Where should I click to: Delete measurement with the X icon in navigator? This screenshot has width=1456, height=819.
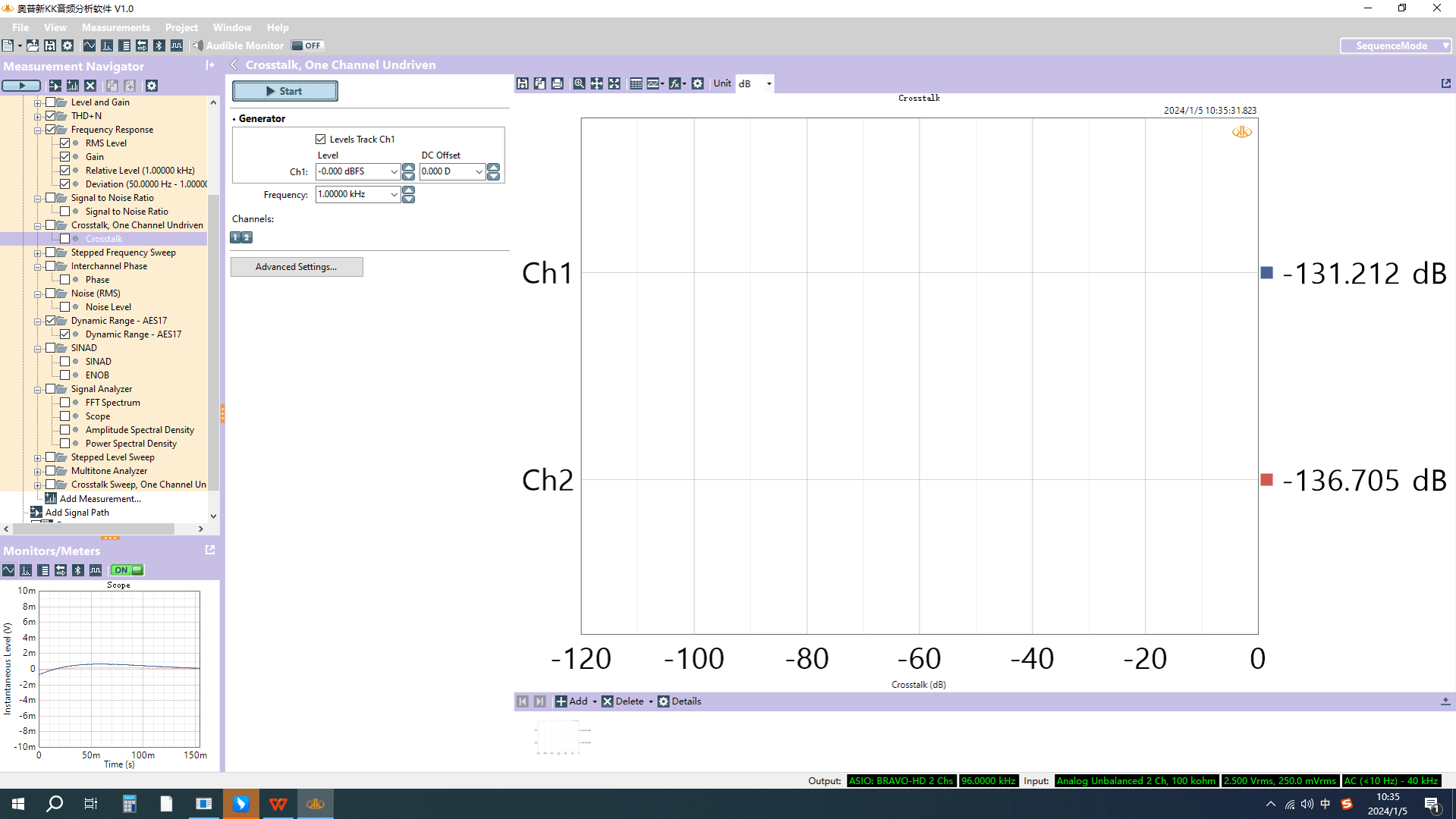tap(90, 86)
